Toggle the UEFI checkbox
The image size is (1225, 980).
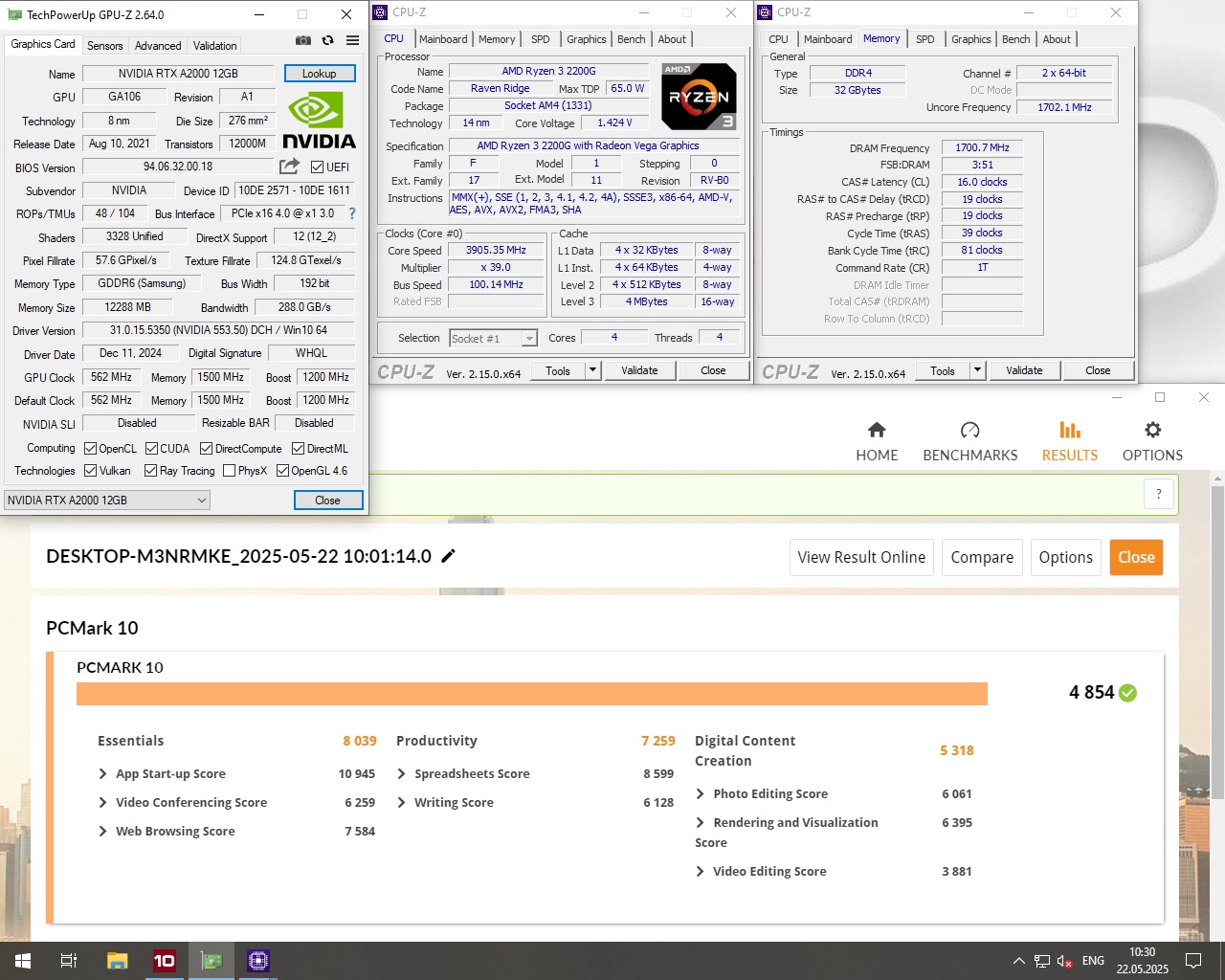pos(317,167)
